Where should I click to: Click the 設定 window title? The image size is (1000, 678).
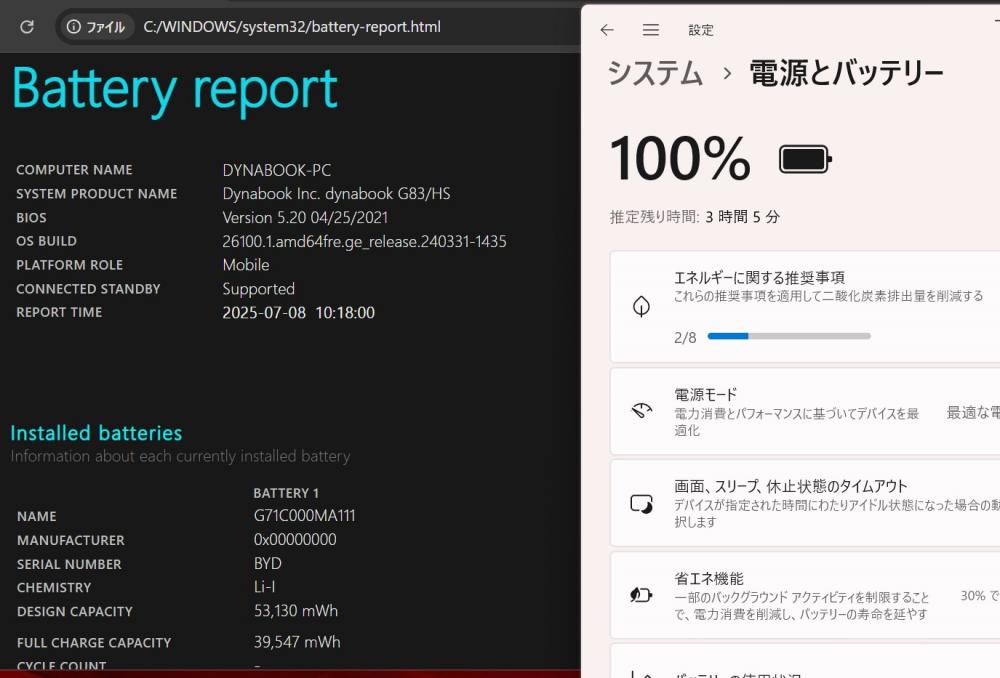[701, 30]
